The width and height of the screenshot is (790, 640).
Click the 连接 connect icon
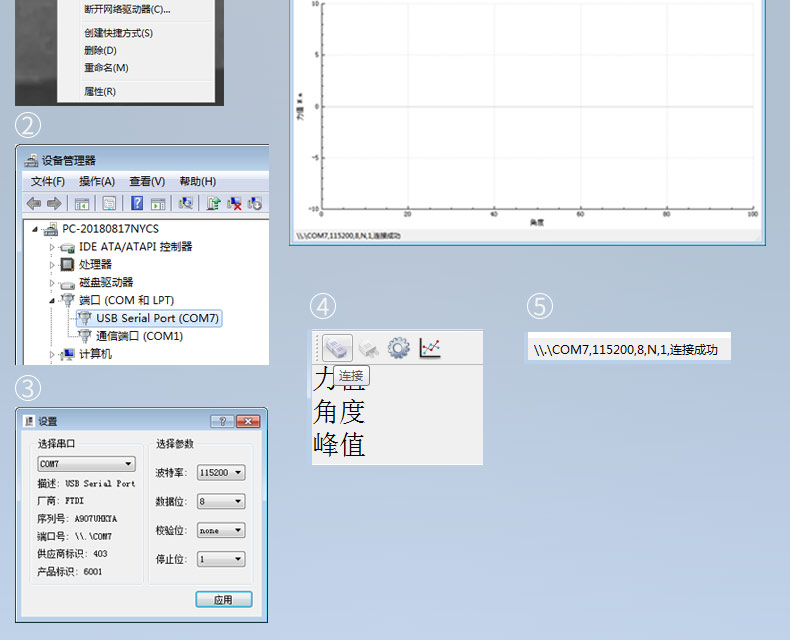[x=337, y=347]
